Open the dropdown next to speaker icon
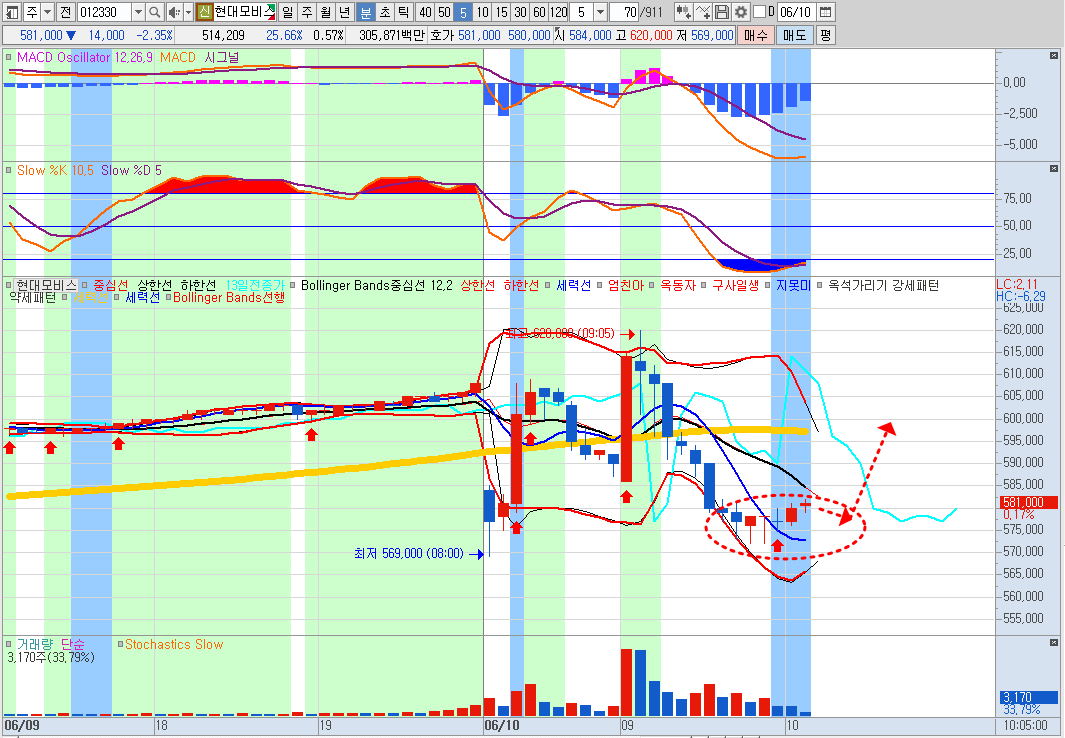The image size is (1065, 738). (x=188, y=12)
